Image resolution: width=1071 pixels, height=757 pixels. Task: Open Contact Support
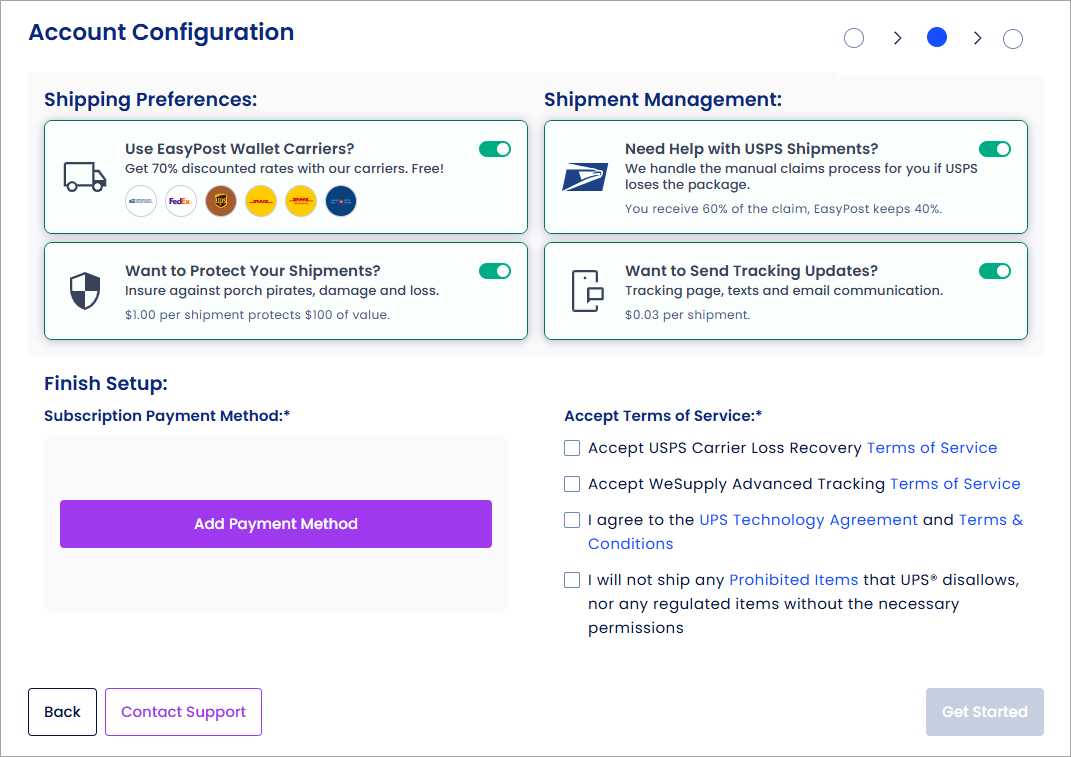[183, 712]
